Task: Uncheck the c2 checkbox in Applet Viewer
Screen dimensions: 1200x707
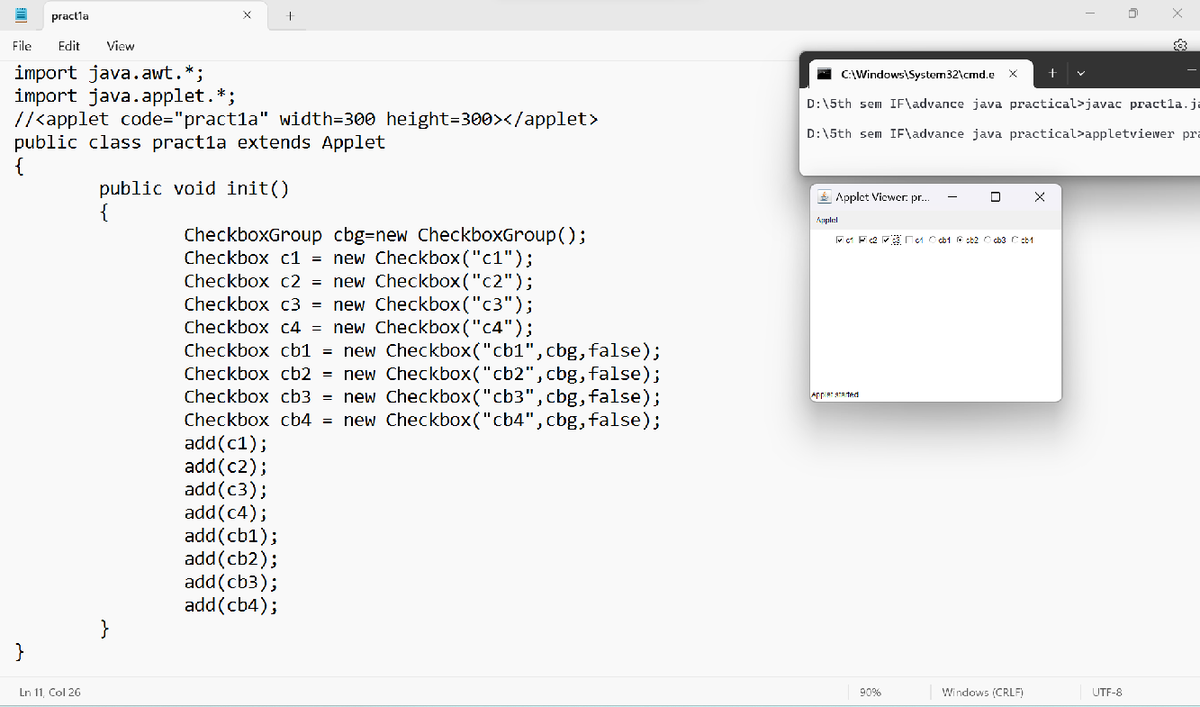Action: (862, 239)
